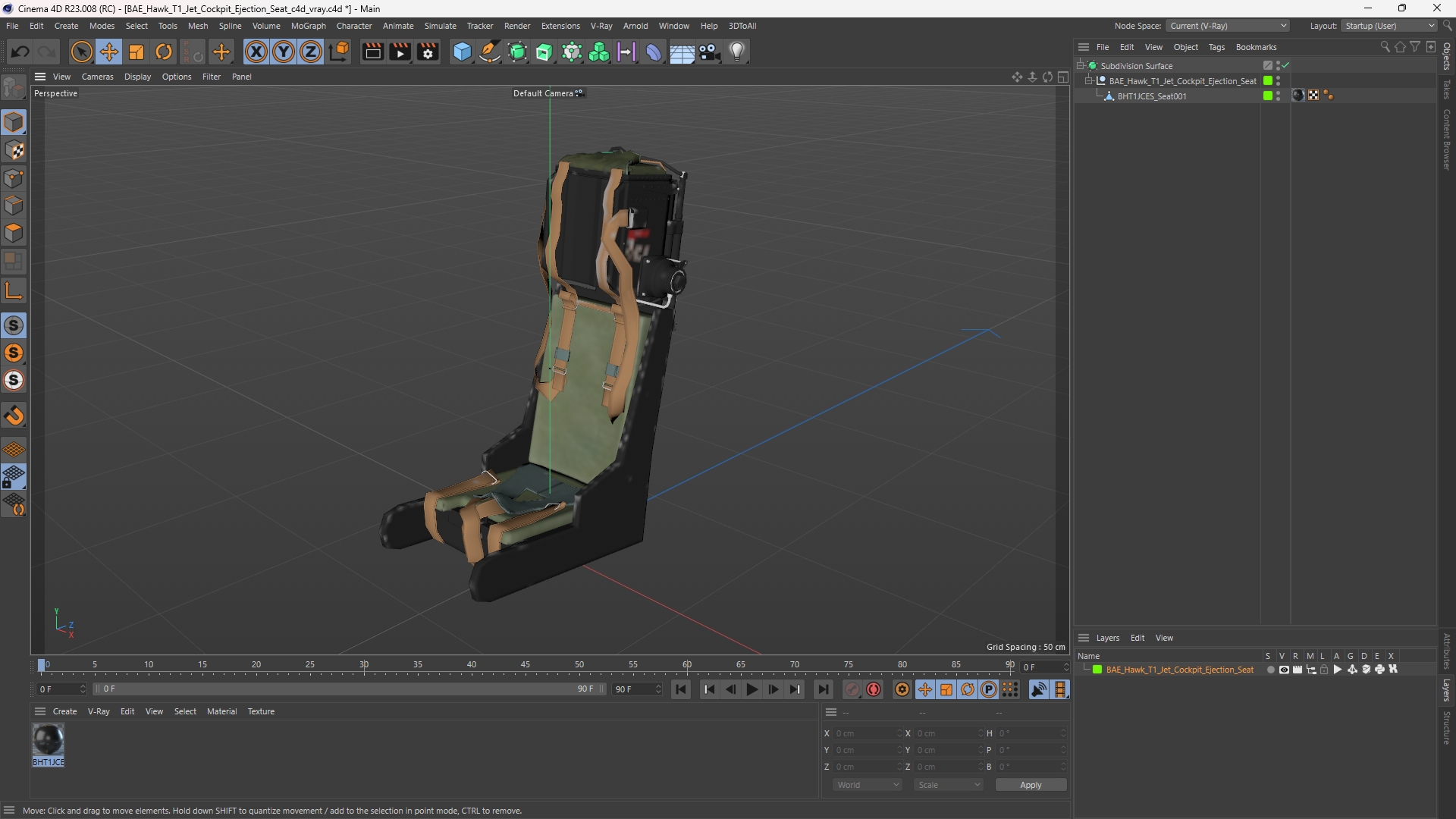Add a Cube primitive object
1456x819 pixels.
pos(462,52)
